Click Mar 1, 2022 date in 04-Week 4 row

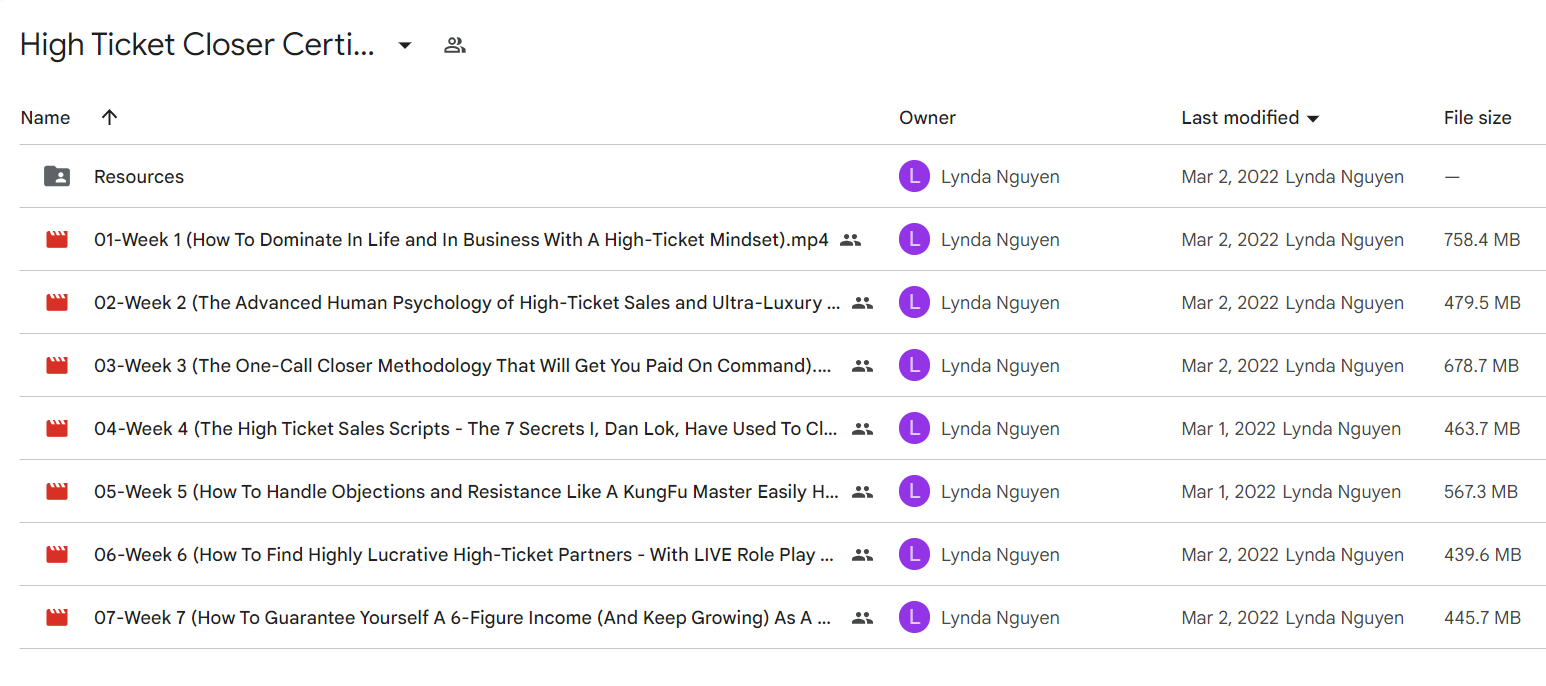pos(1229,429)
